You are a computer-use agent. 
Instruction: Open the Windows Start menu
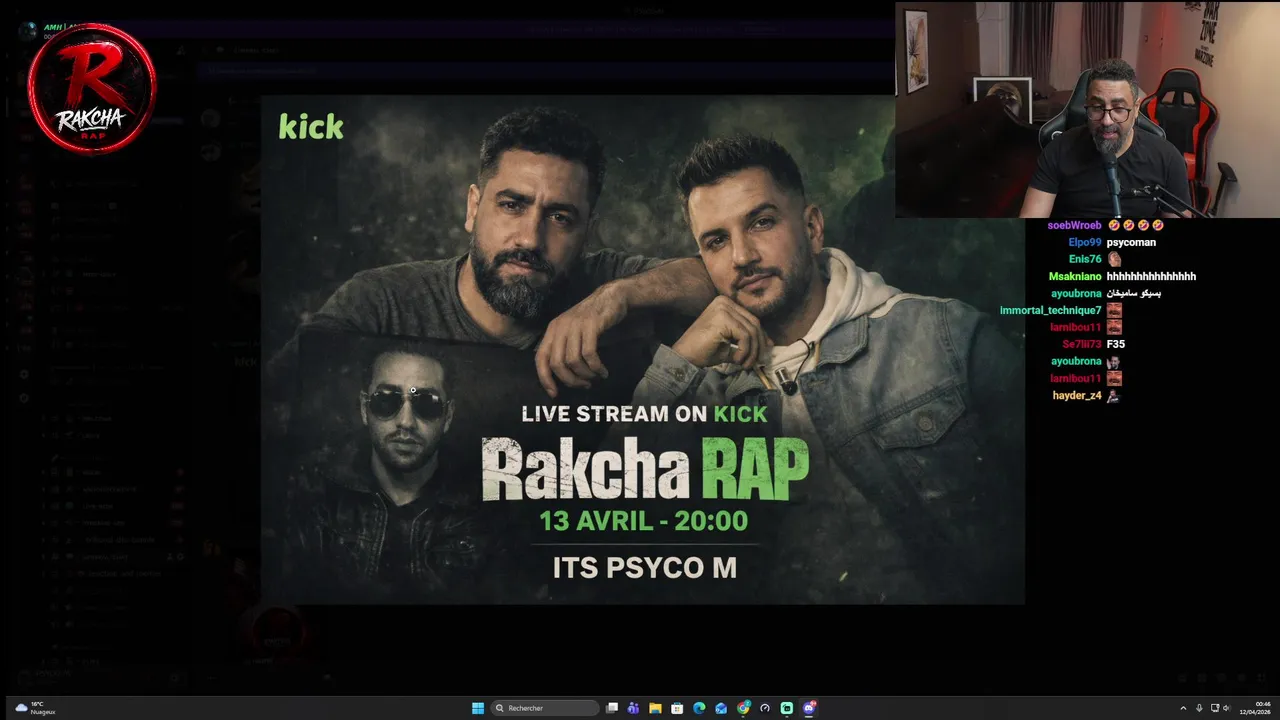tap(478, 708)
